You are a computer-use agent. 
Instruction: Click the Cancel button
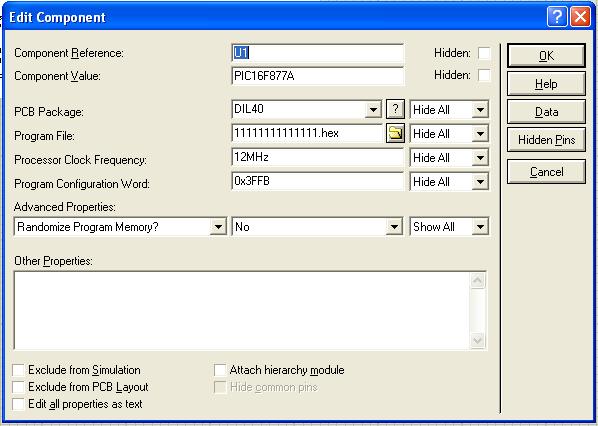coord(546,172)
